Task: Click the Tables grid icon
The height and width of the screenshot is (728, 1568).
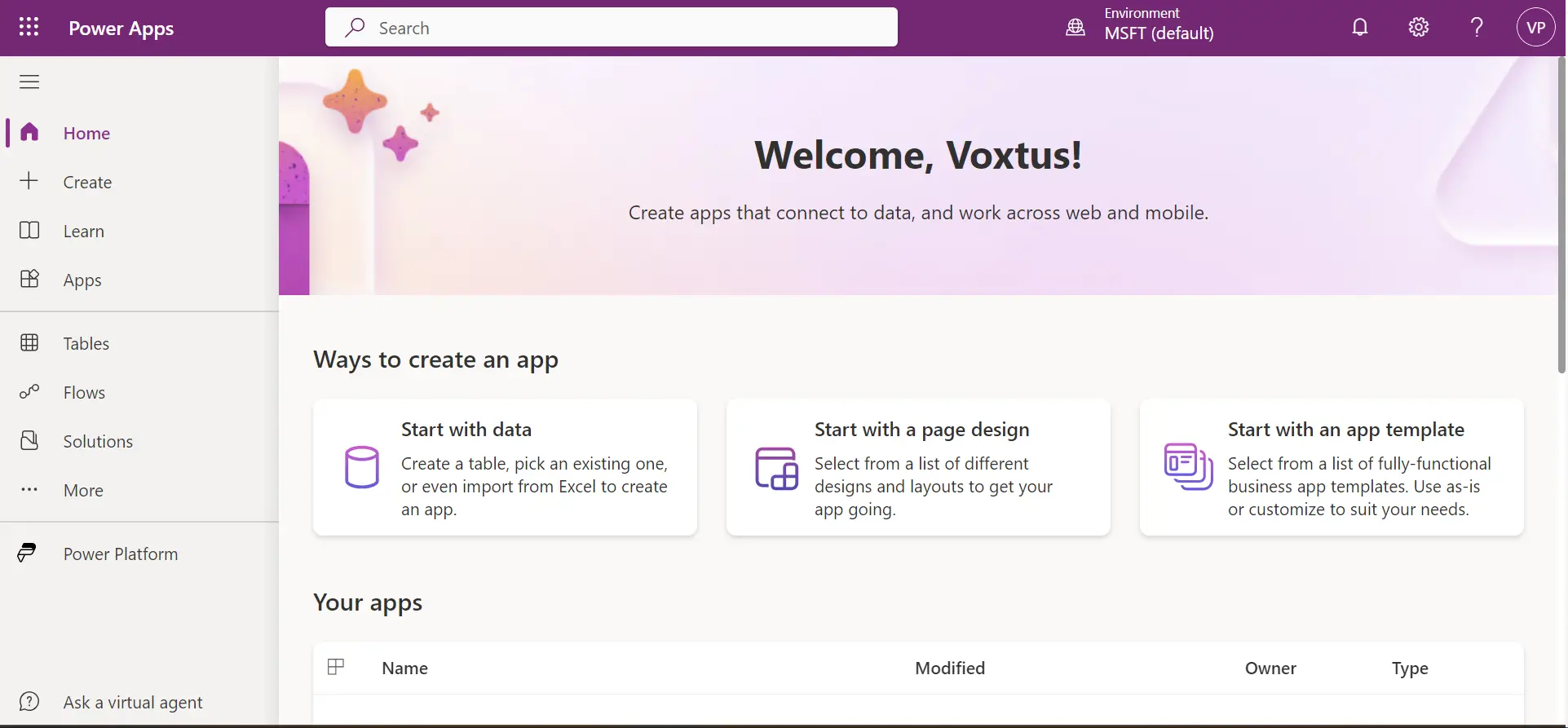Action: point(29,342)
